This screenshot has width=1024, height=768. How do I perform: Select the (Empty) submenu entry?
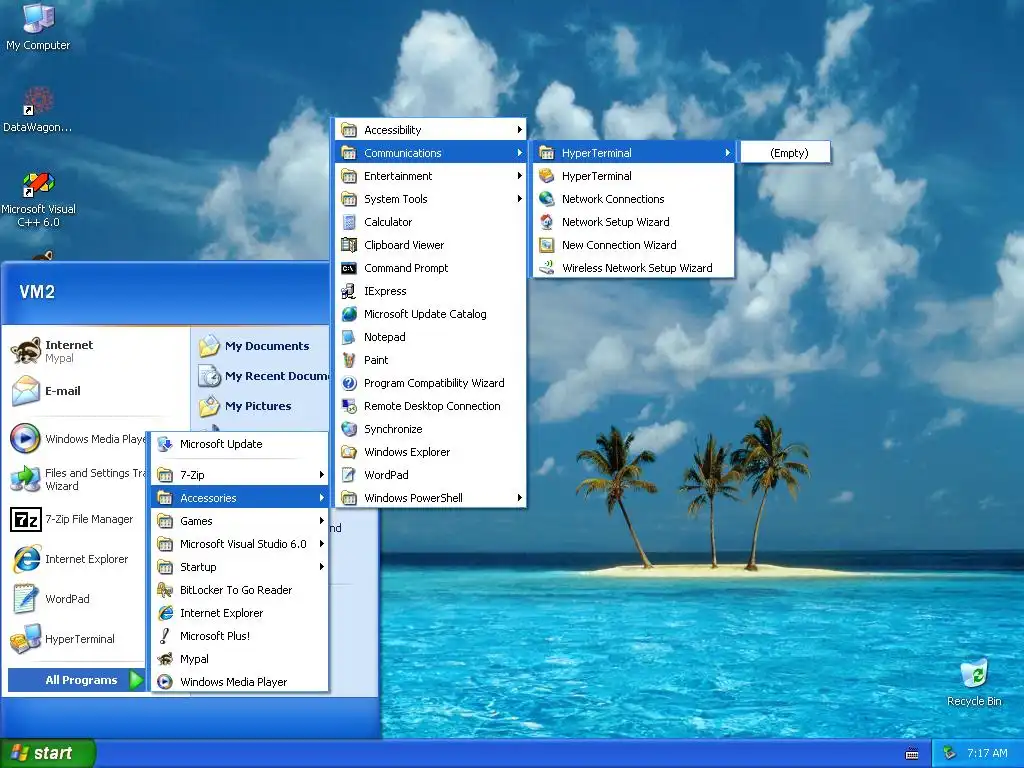(x=786, y=153)
